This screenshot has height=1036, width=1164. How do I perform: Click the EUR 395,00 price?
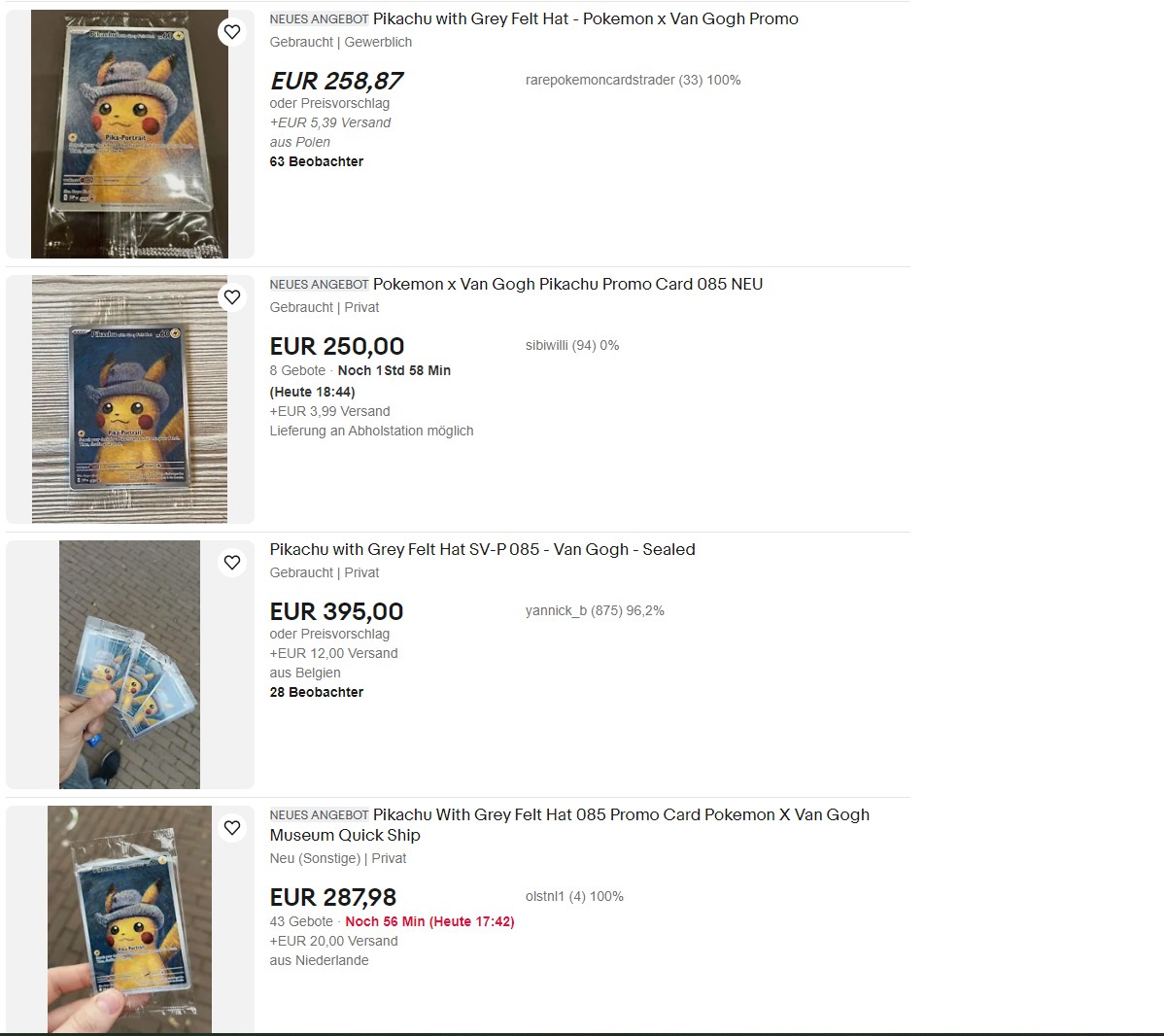point(337,611)
